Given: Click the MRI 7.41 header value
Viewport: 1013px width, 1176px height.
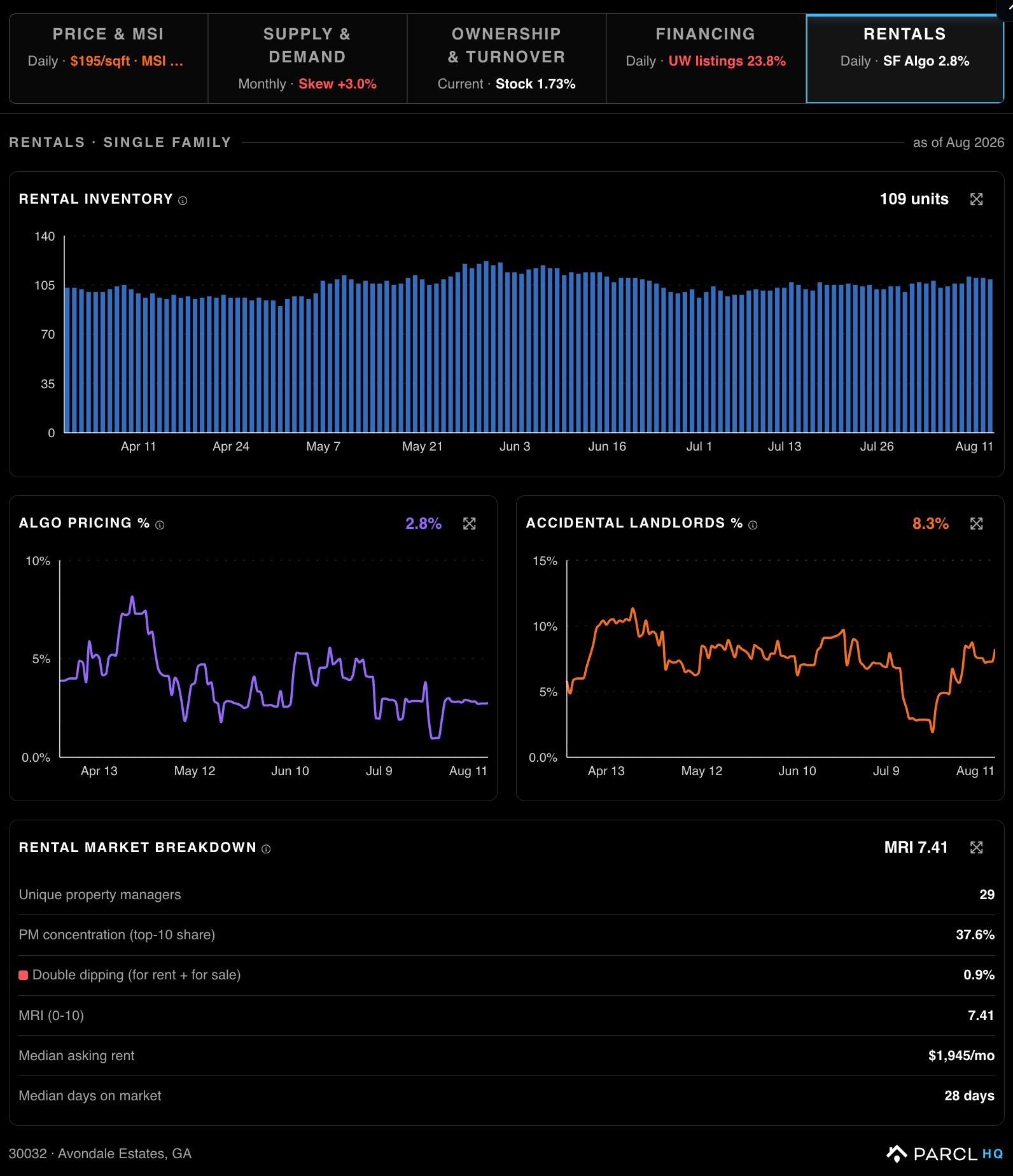Looking at the screenshot, I should point(916,848).
